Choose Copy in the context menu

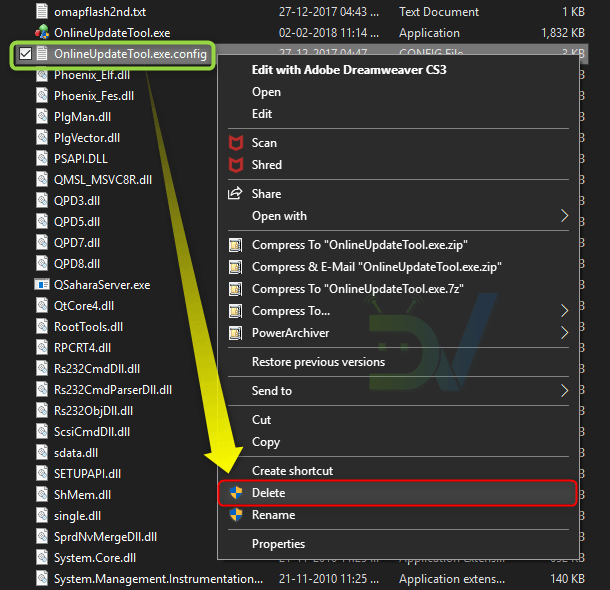[x=266, y=442]
